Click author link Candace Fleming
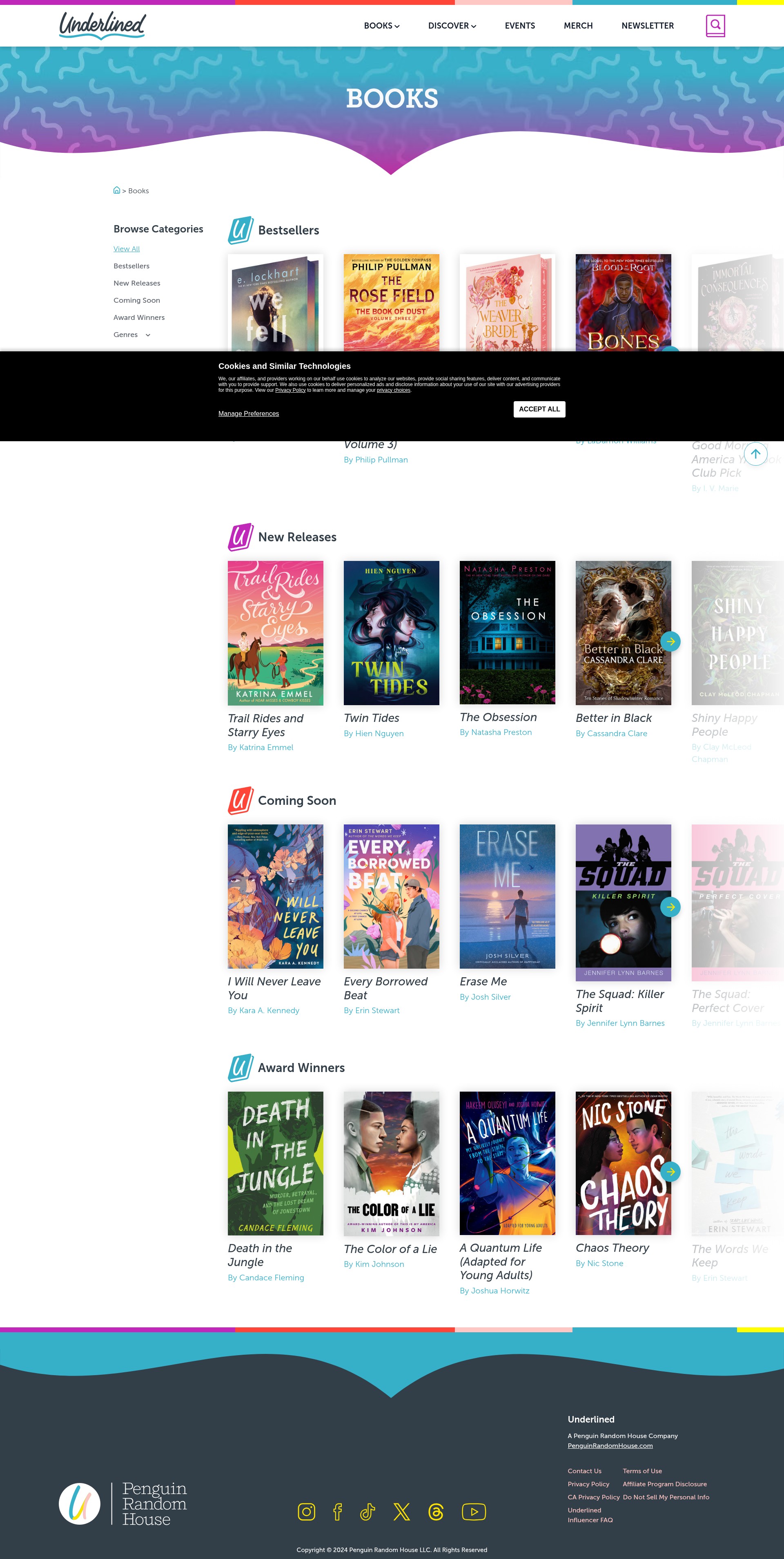Screen dimensions: 784x1559 tap(272, 1278)
